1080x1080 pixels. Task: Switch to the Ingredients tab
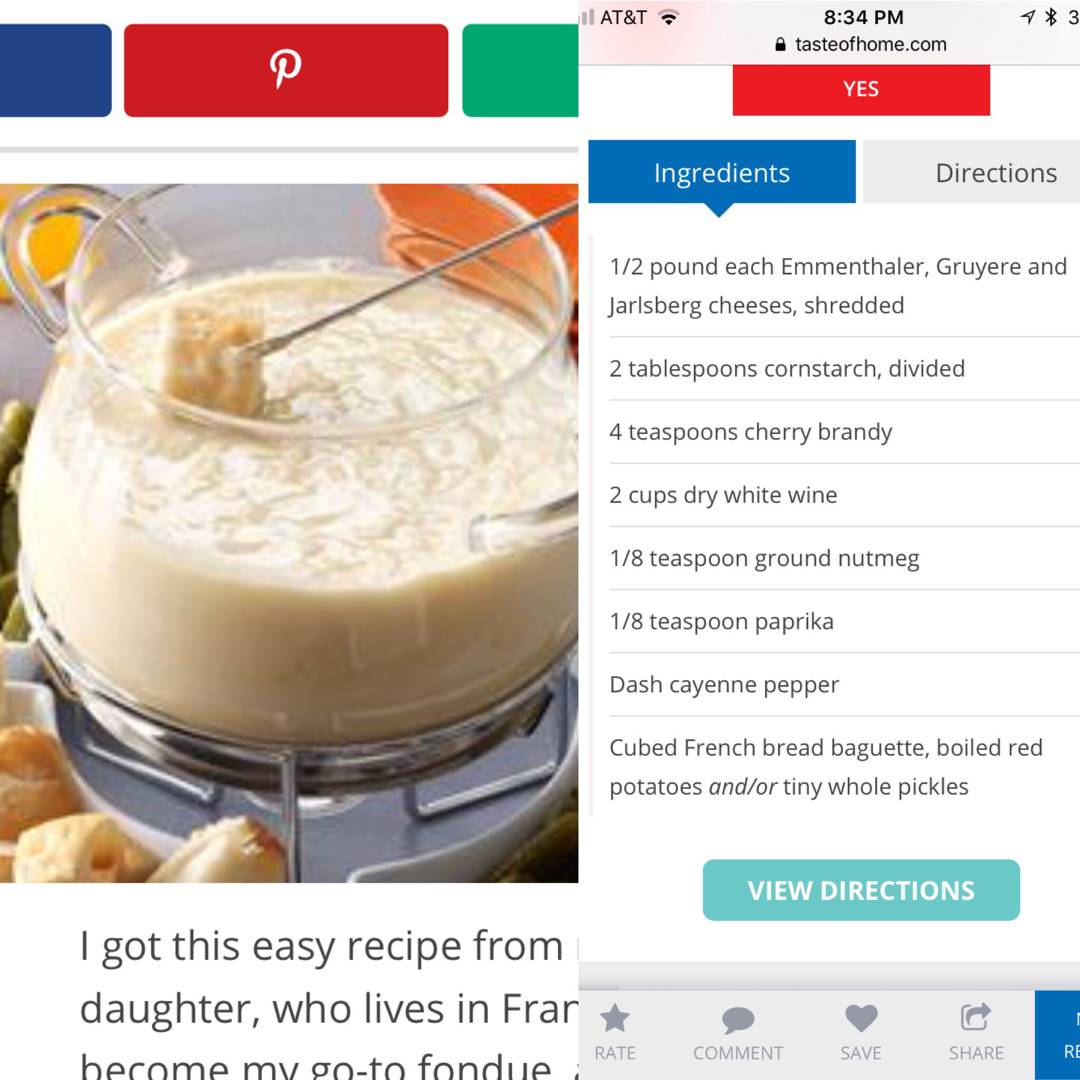point(722,172)
